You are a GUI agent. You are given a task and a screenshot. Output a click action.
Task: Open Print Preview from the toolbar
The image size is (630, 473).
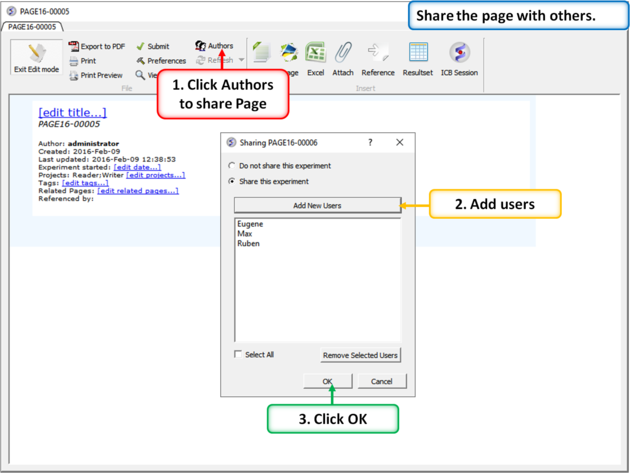(x=74, y=75)
